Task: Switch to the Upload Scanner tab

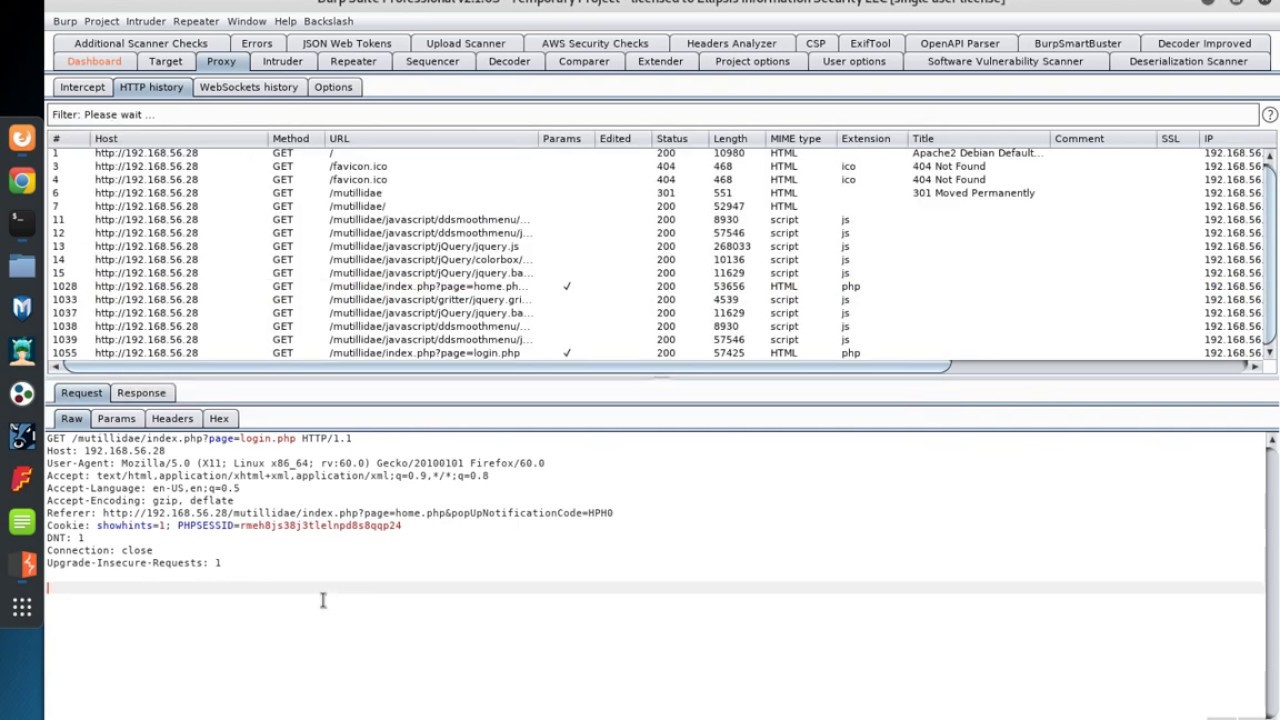Action: click(x=466, y=44)
